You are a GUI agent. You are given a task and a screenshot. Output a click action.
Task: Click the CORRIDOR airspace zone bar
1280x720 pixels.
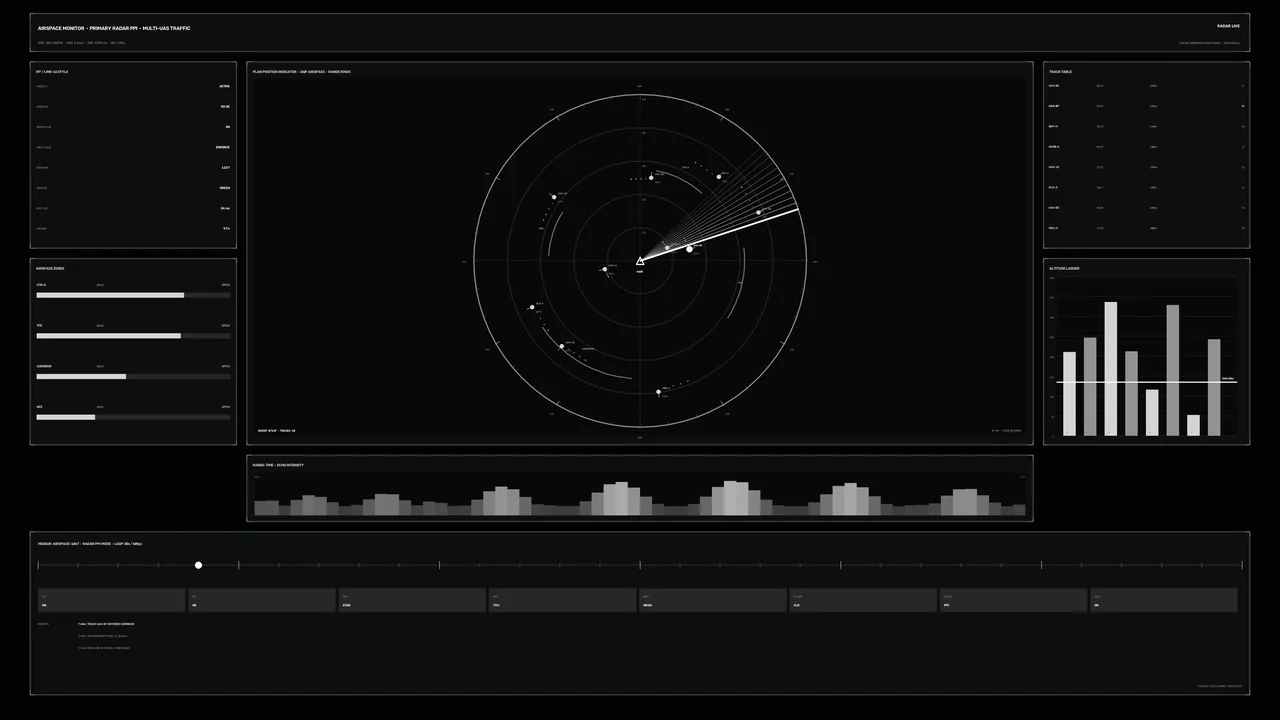133,376
